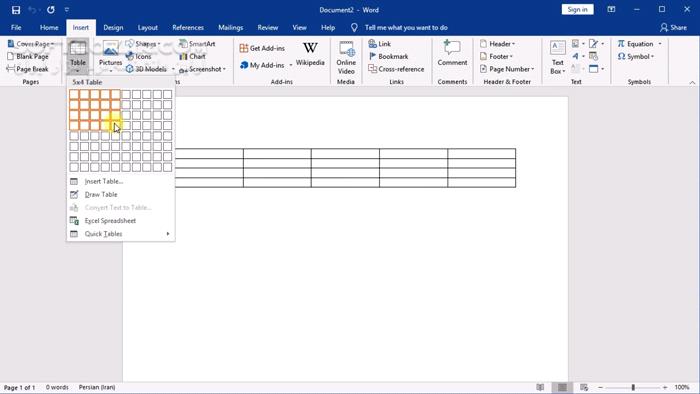Switch to the Home tab

tap(49, 28)
